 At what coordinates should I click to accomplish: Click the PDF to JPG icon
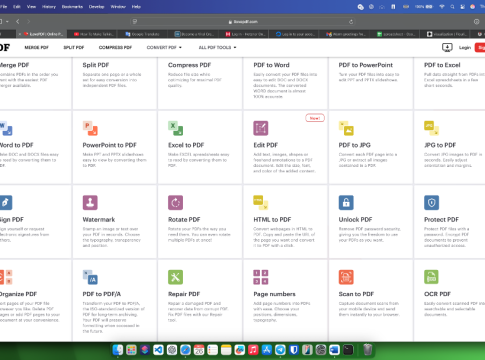tap(346, 128)
